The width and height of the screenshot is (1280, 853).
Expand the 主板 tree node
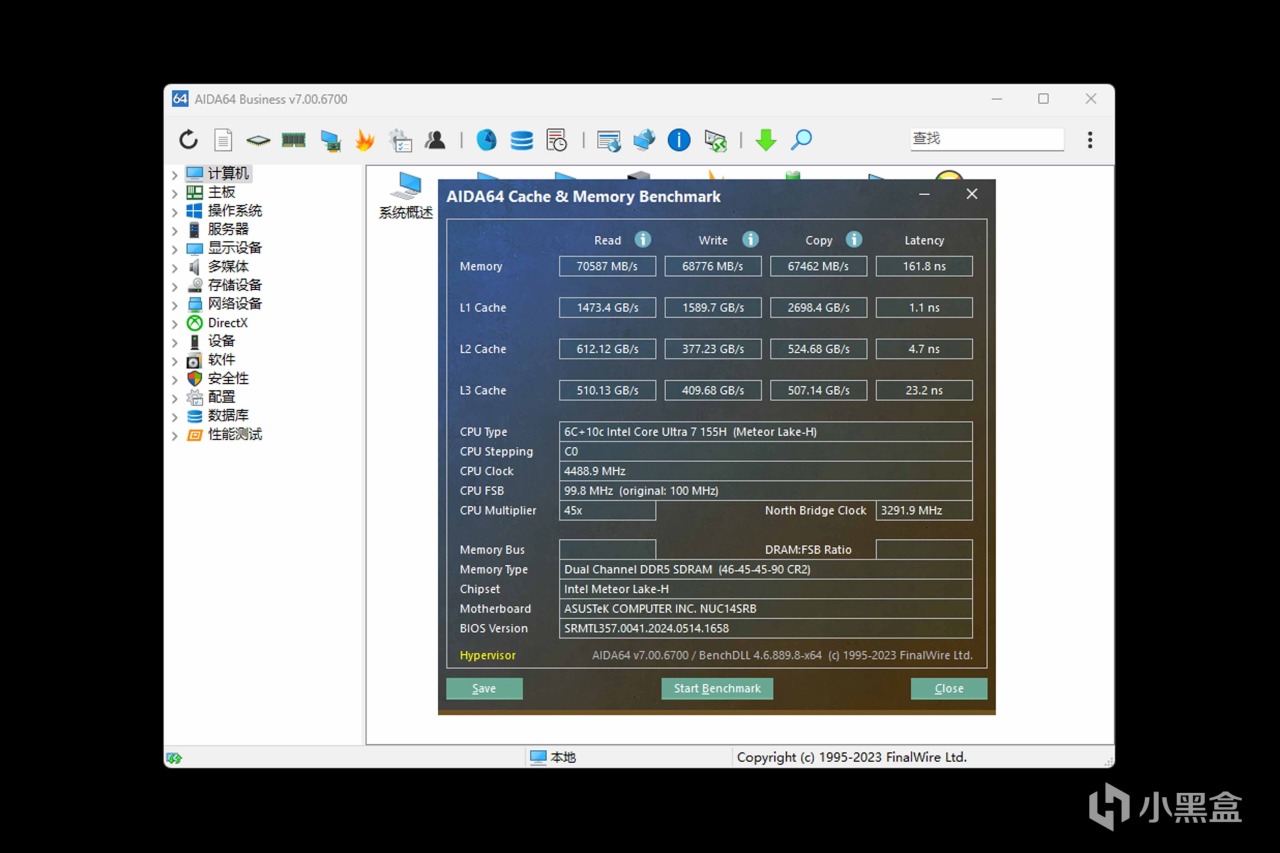click(x=175, y=193)
